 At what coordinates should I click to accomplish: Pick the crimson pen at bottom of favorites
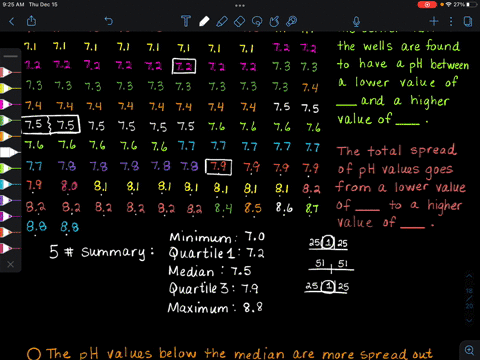coord(10,248)
